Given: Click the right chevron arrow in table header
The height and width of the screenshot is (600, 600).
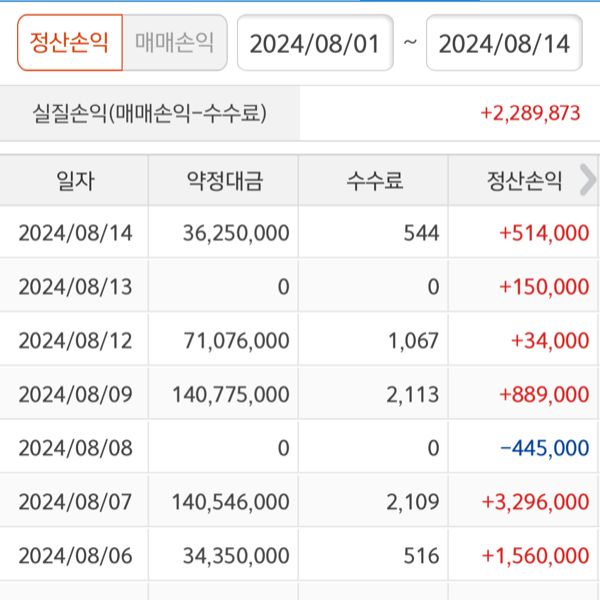Looking at the screenshot, I should [587, 180].
